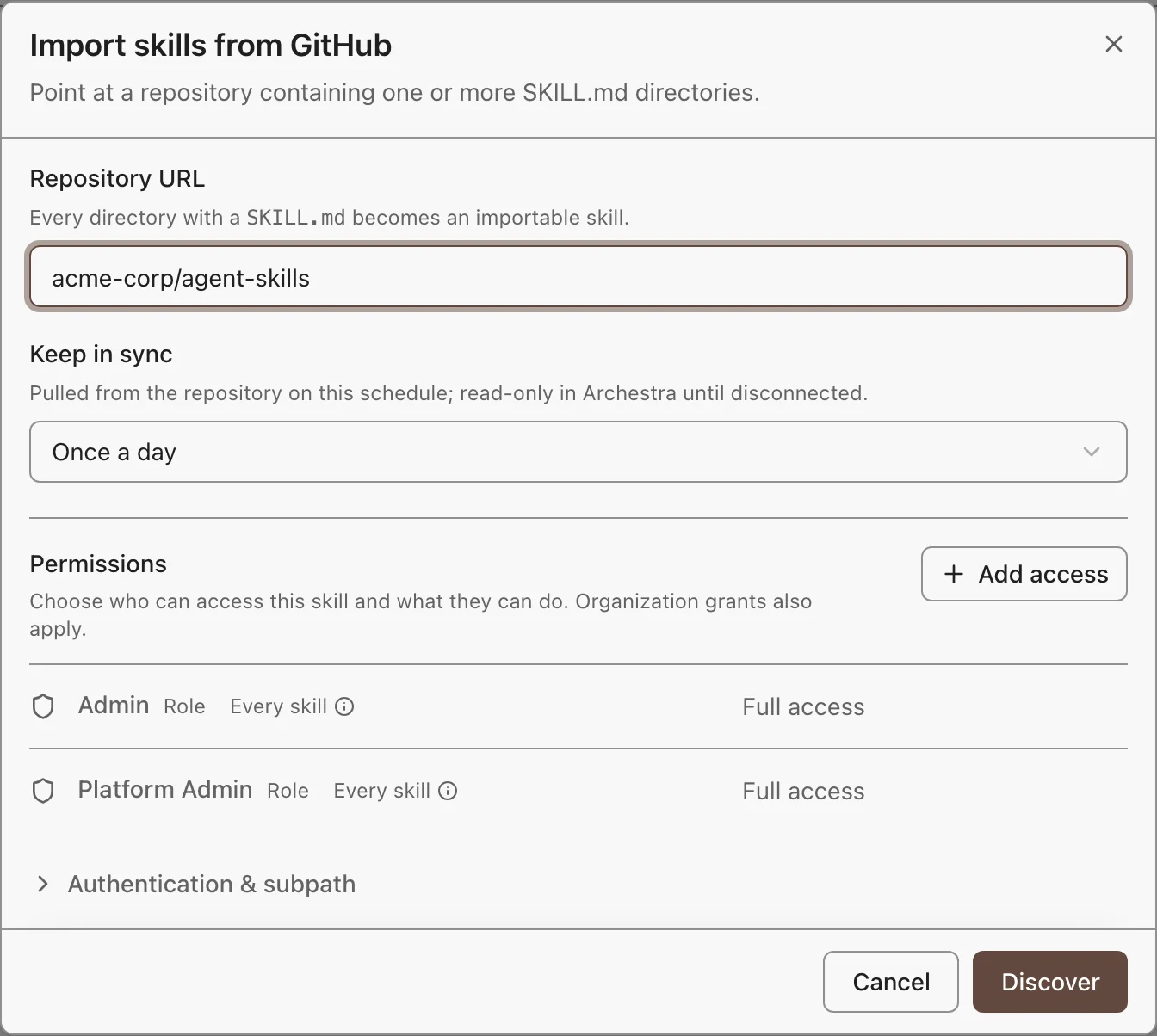This screenshot has width=1157, height=1036.
Task: Click the Add access button
Action: click(x=1024, y=574)
